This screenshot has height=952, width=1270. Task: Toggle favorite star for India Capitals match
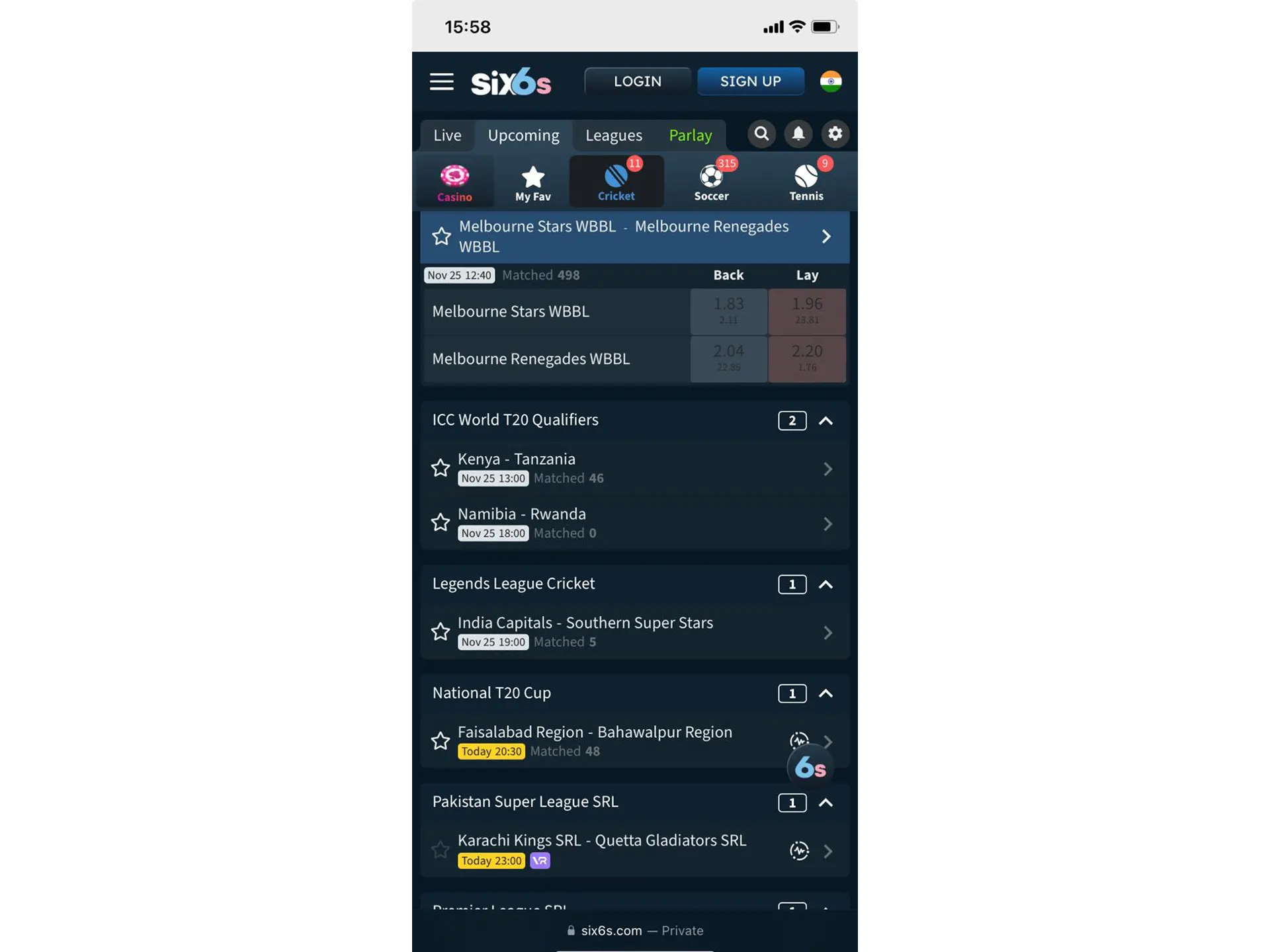441,631
